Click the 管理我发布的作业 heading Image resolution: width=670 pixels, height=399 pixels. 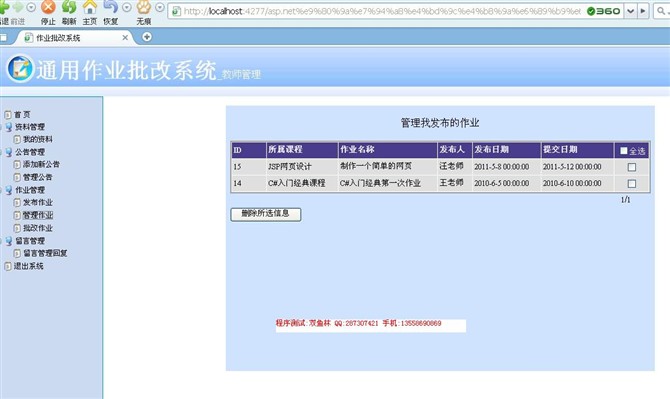click(440, 123)
